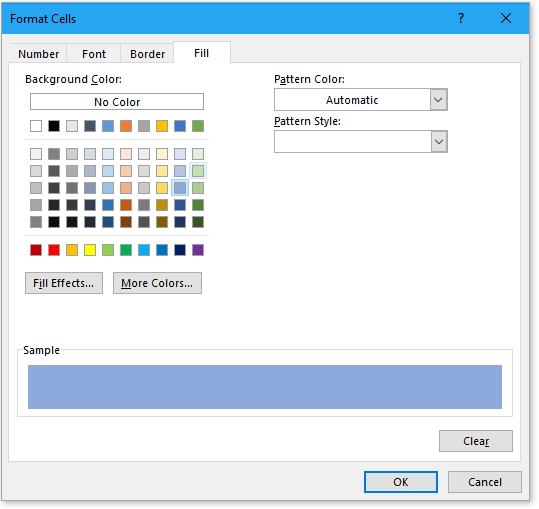This screenshot has height=509, width=539.
Task: Pick the black swatch in top row
Action: click(54, 126)
